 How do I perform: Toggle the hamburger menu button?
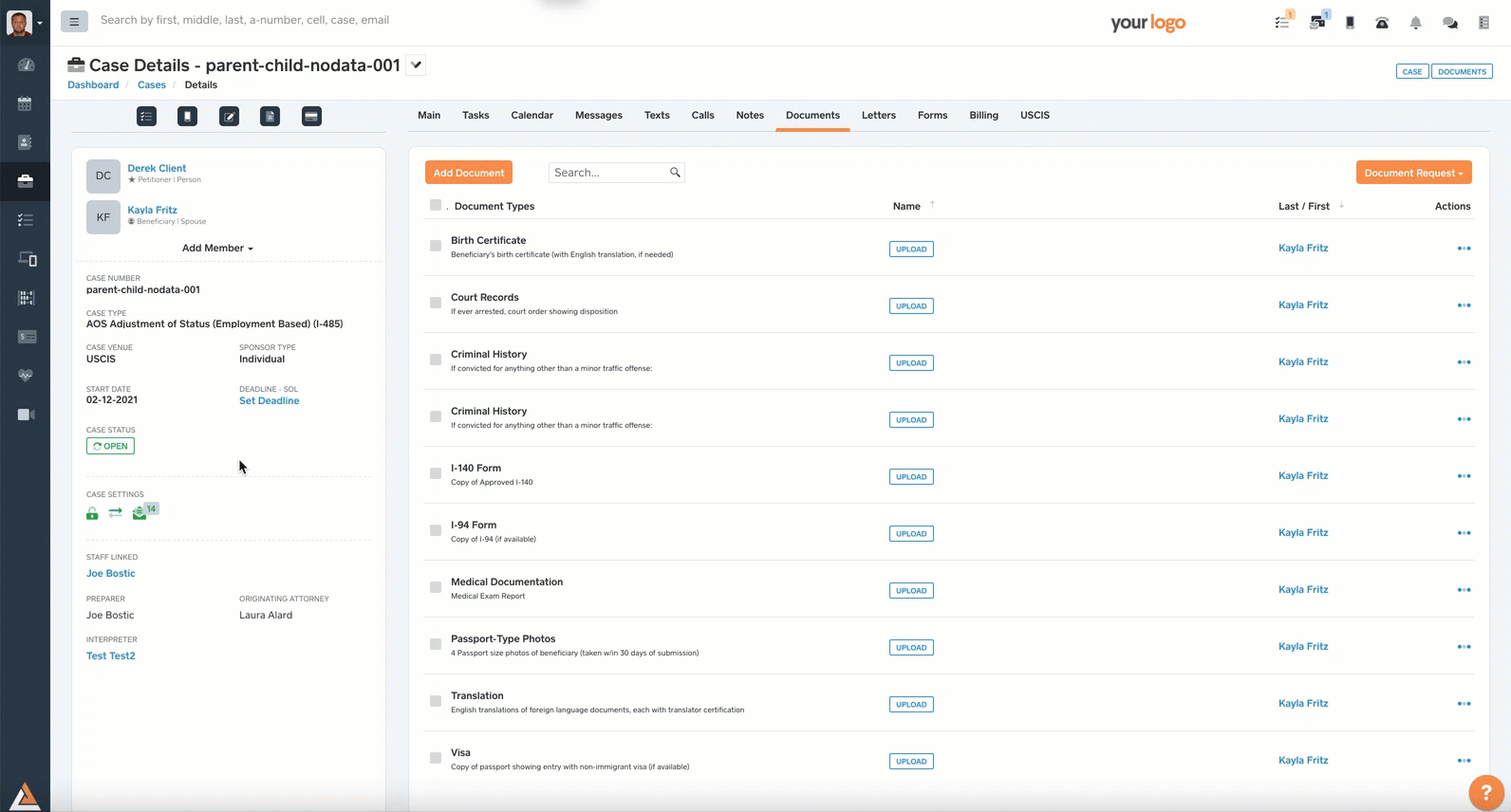click(74, 21)
